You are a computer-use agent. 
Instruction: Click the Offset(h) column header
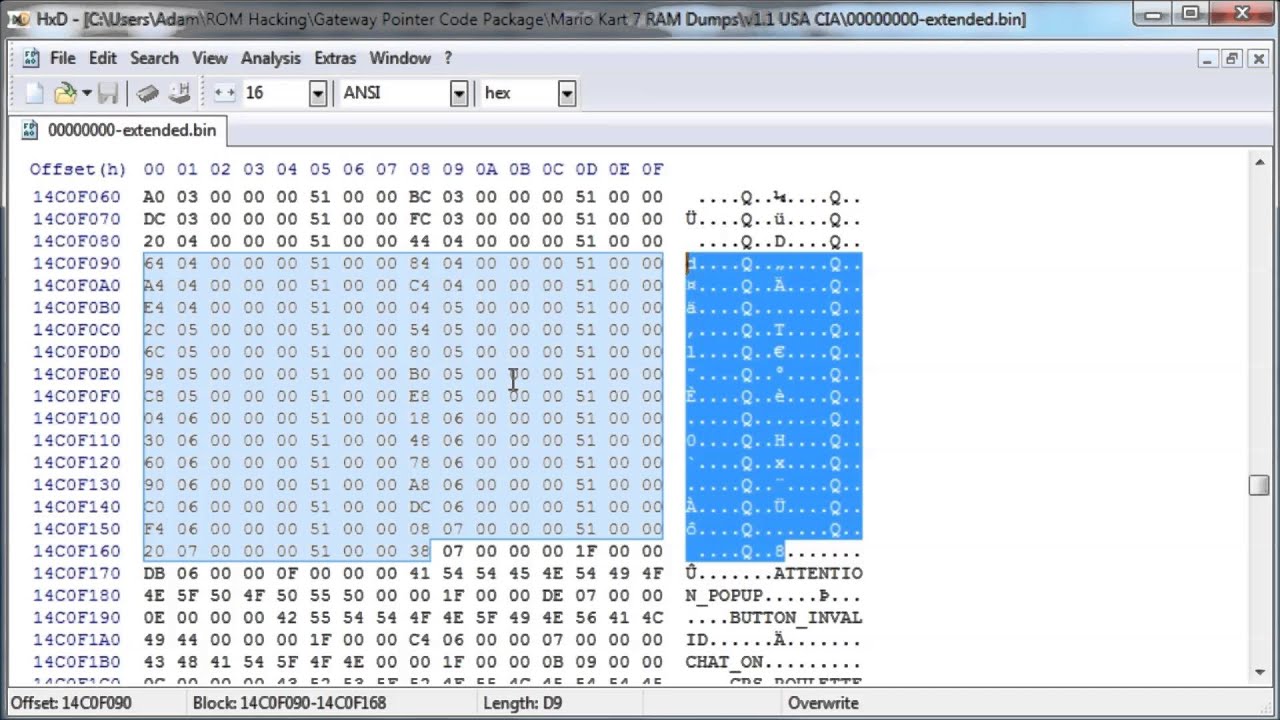point(78,169)
